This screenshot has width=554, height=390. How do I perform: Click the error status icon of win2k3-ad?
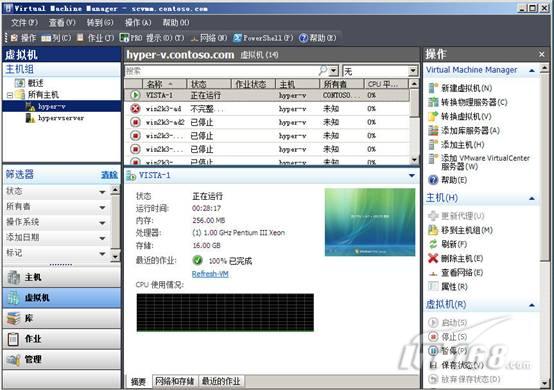coord(135,108)
